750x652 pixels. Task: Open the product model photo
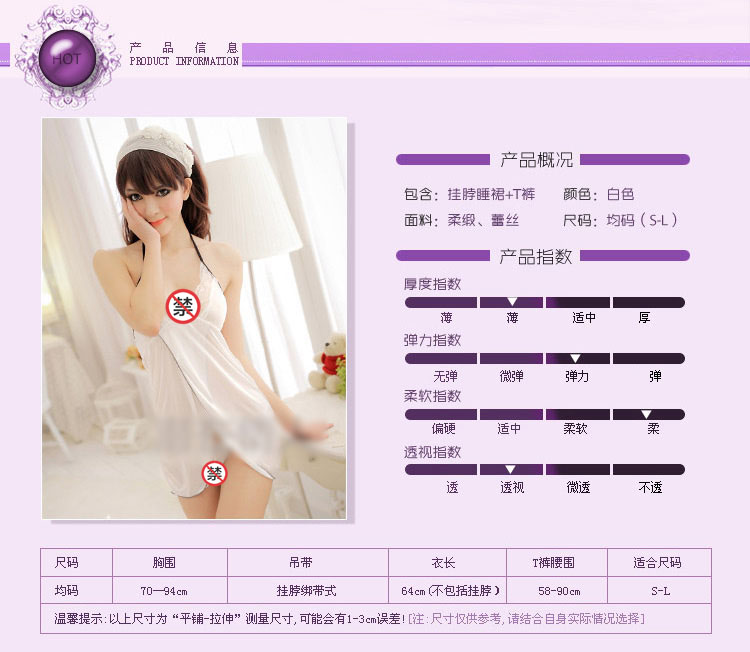point(194,318)
